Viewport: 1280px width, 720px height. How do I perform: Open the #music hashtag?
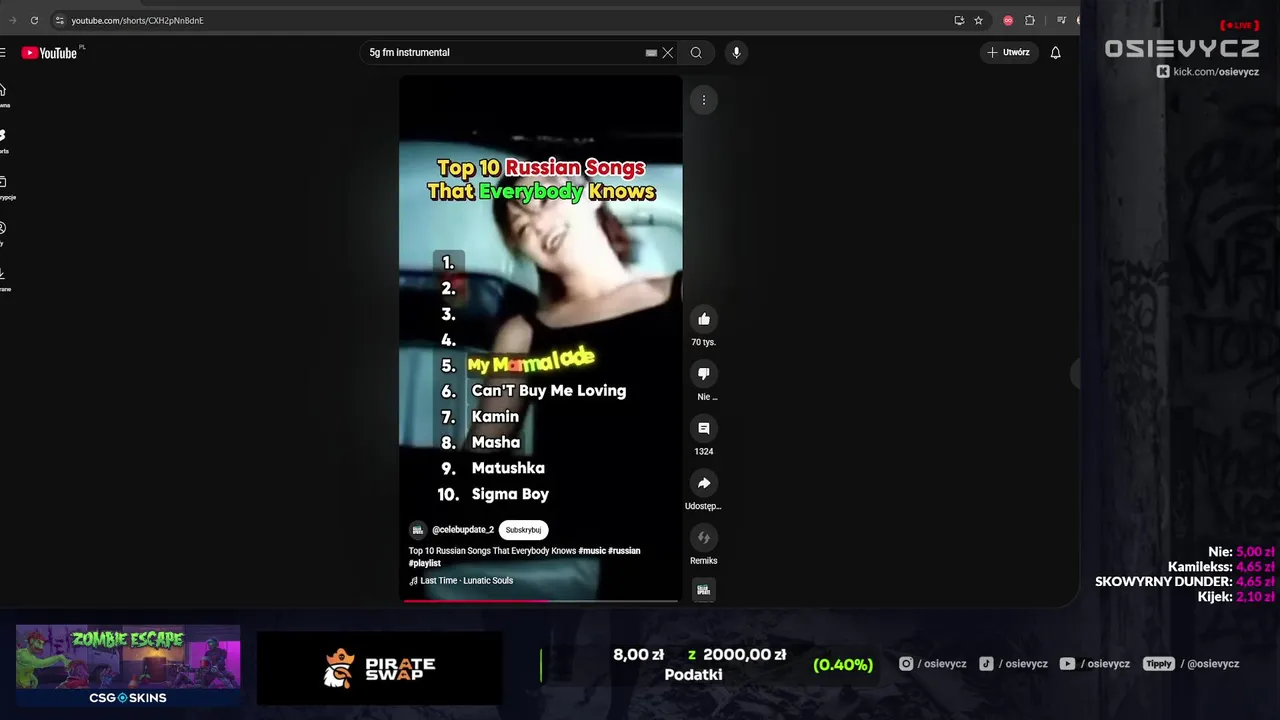pyautogui.click(x=591, y=551)
